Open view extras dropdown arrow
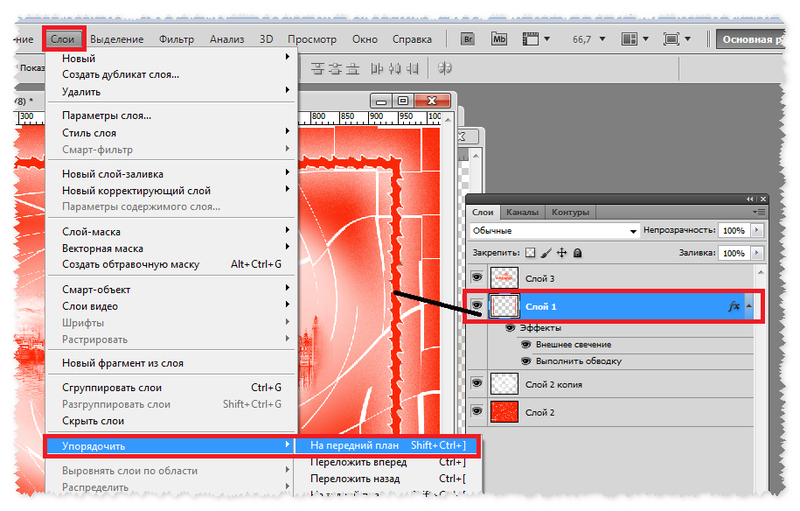Viewport: 800px width, 511px height. coord(546,39)
